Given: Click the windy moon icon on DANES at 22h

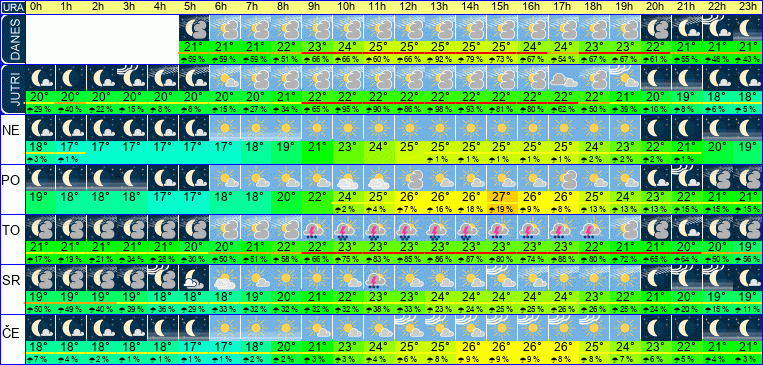Looking at the screenshot, I should pyautogui.click(x=718, y=28).
